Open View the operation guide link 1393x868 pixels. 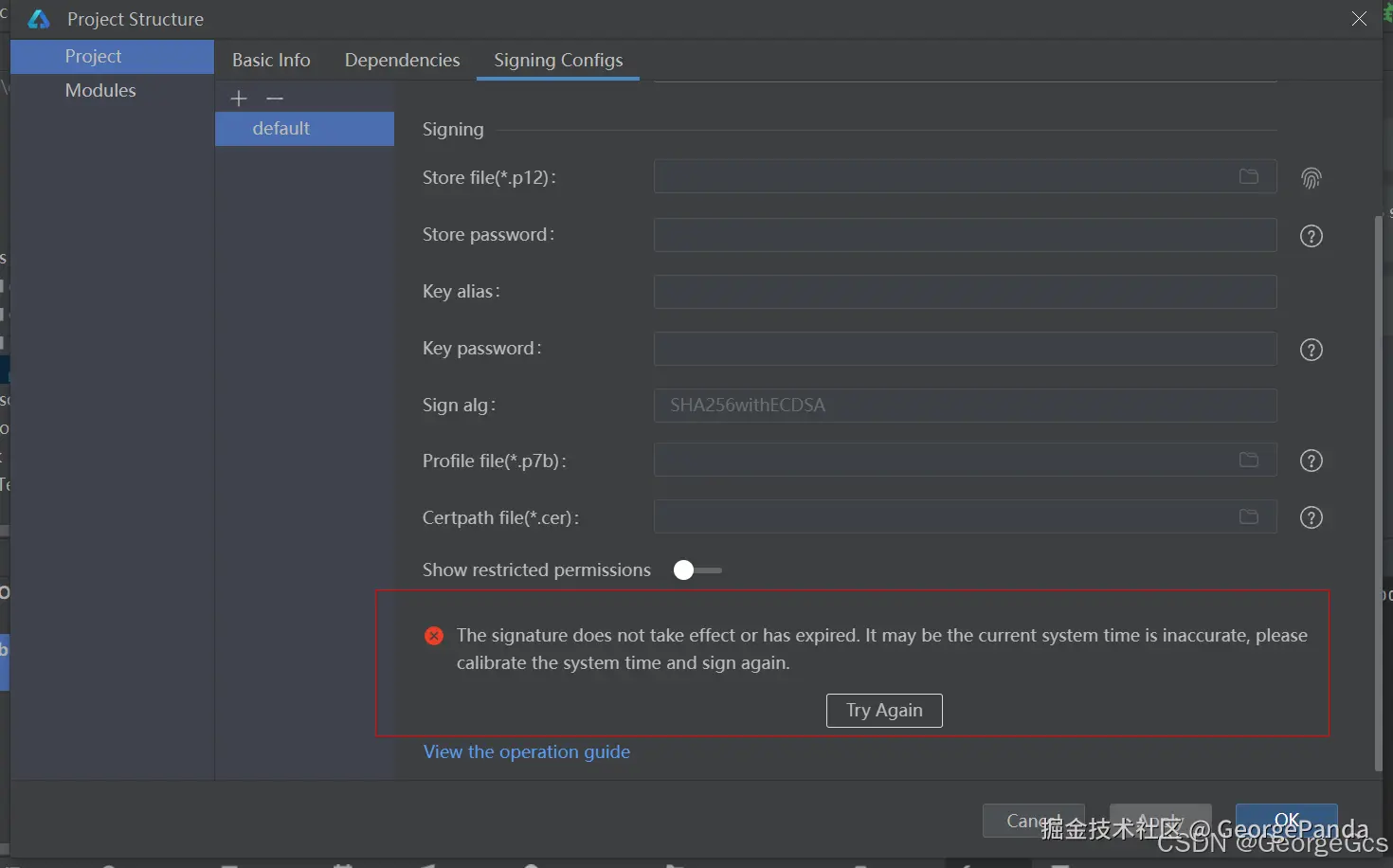click(527, 751)
